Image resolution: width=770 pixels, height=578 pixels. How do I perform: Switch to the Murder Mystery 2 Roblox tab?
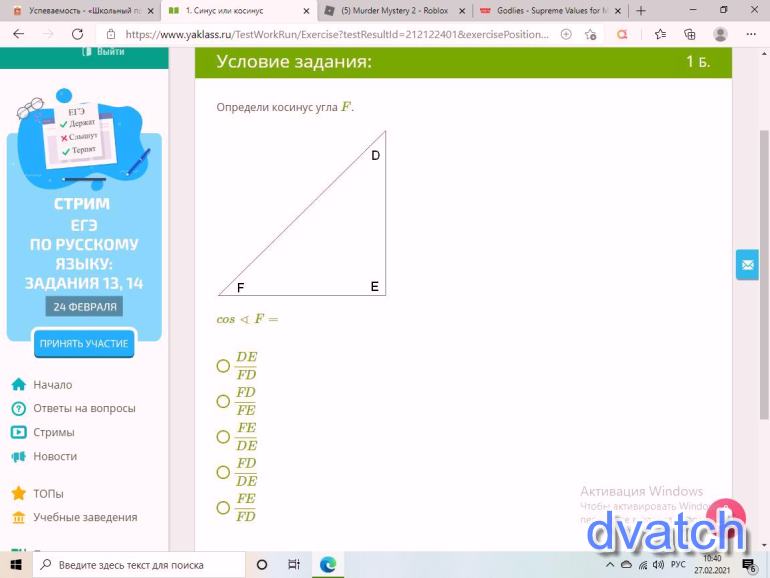tap(393, 10)
